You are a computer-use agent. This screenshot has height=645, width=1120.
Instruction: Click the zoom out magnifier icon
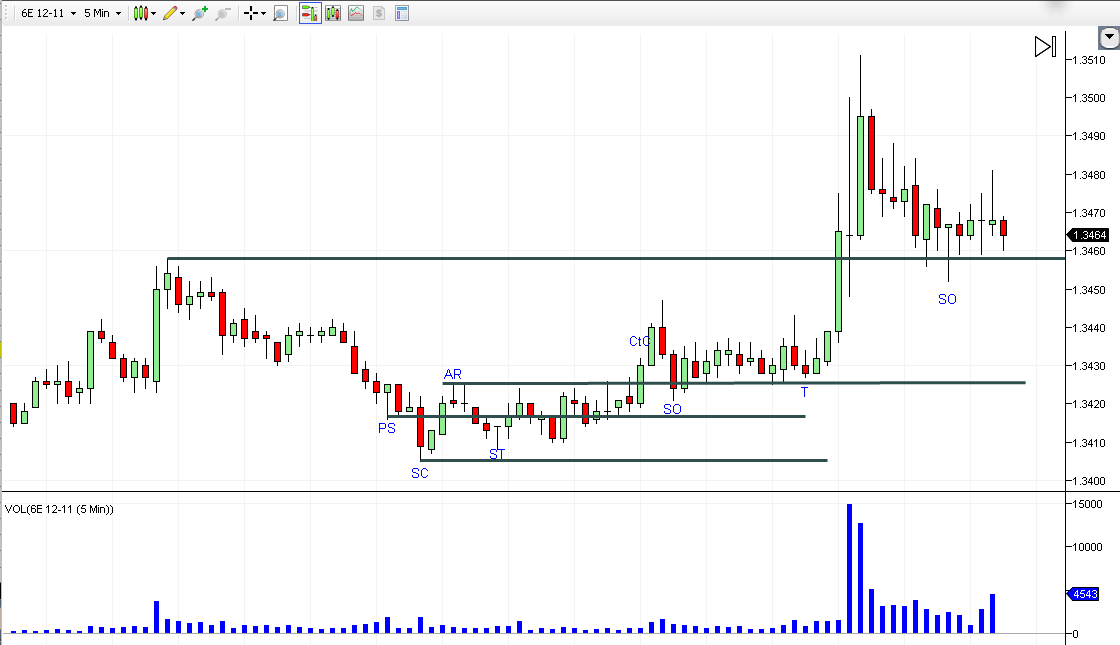point(222,13)
